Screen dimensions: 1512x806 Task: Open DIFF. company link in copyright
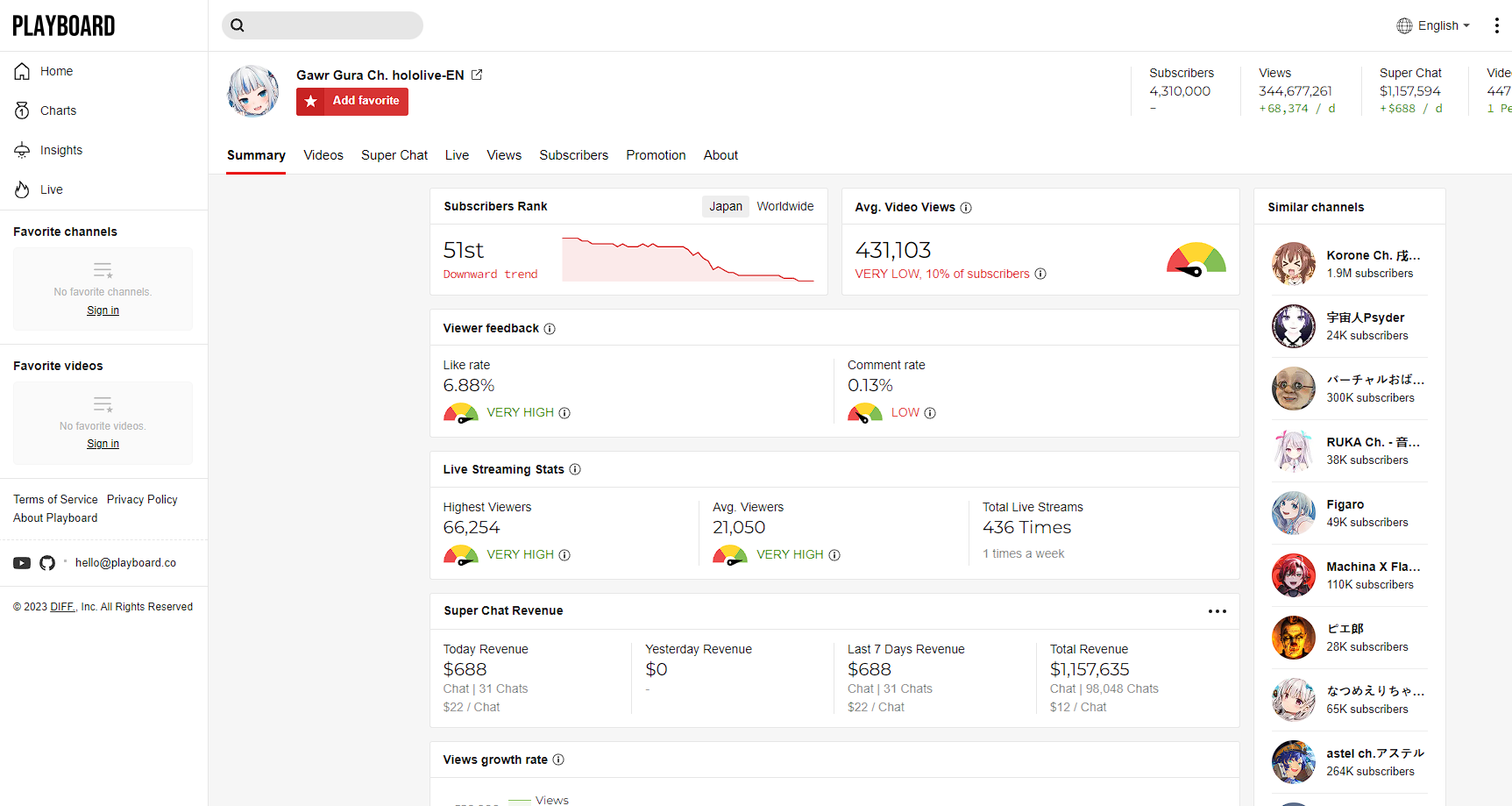pyautogui.click(x=62, y=607)
